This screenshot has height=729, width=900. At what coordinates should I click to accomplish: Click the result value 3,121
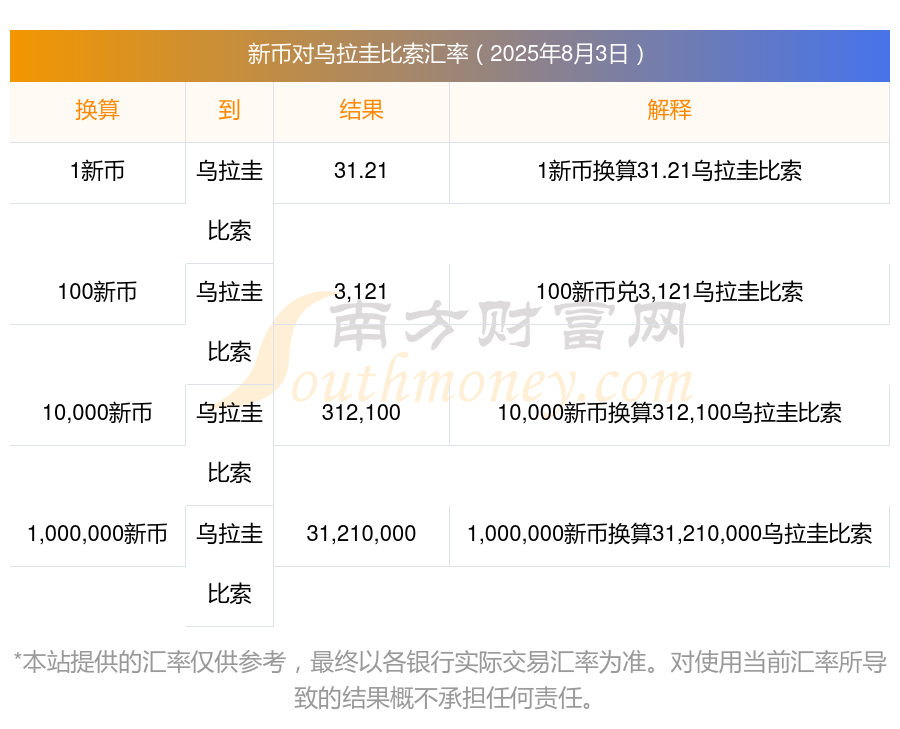[361, 292]
